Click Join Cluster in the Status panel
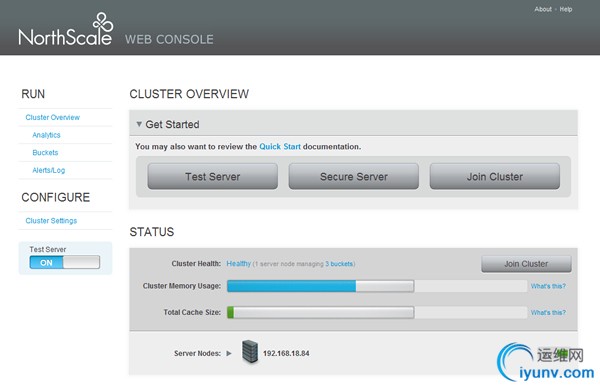 [x=526, y=264]
